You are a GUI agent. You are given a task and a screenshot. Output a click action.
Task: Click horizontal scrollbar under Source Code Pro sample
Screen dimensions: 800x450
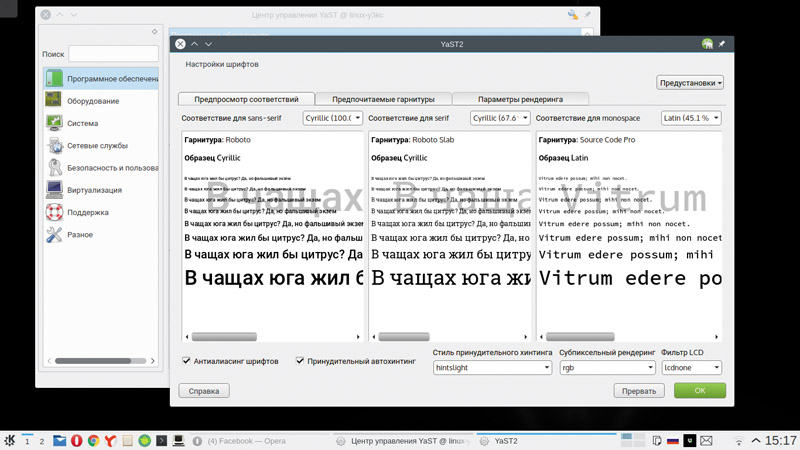580,337
